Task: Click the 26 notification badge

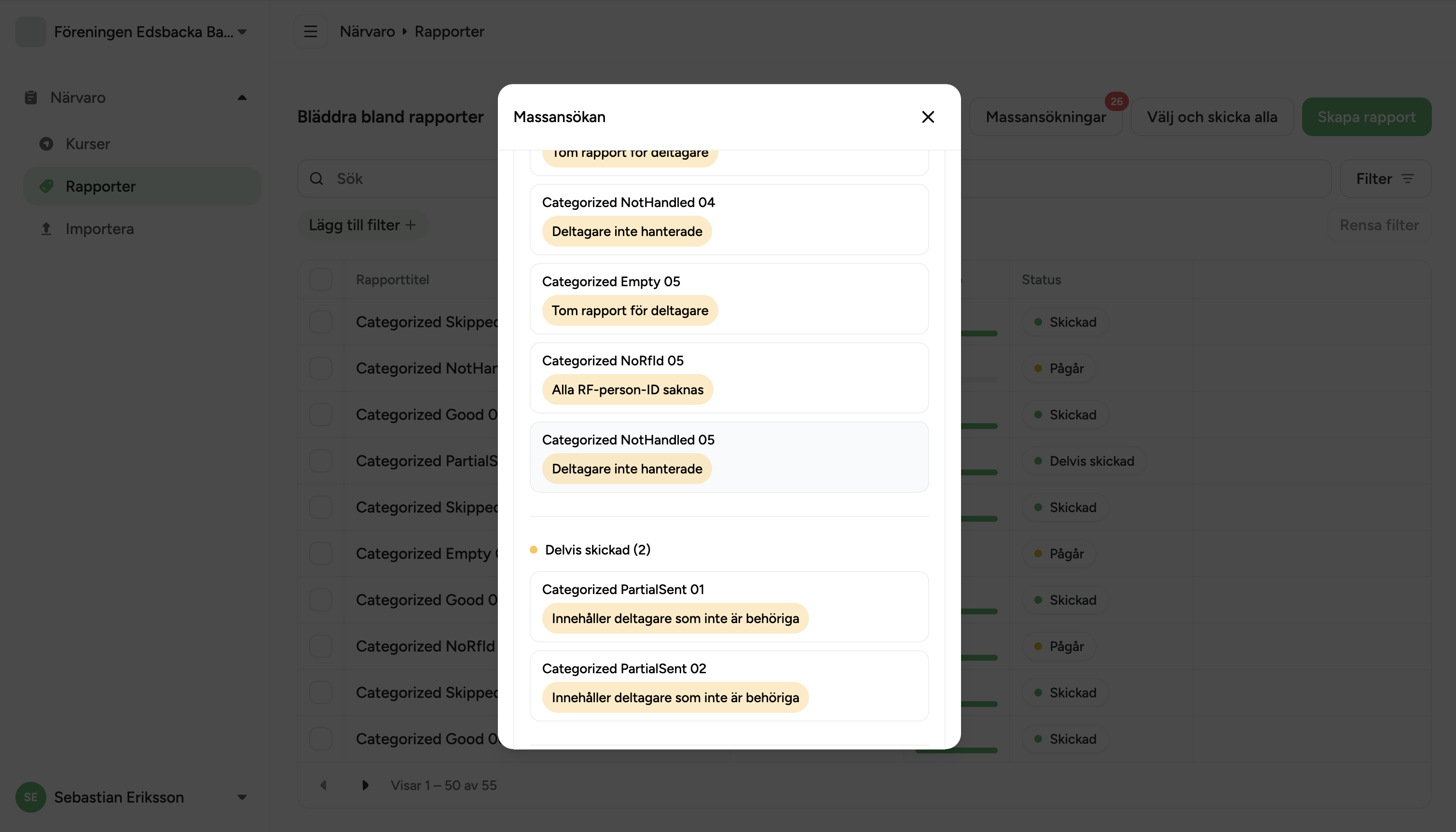Action: click(x=1116, y=101)
